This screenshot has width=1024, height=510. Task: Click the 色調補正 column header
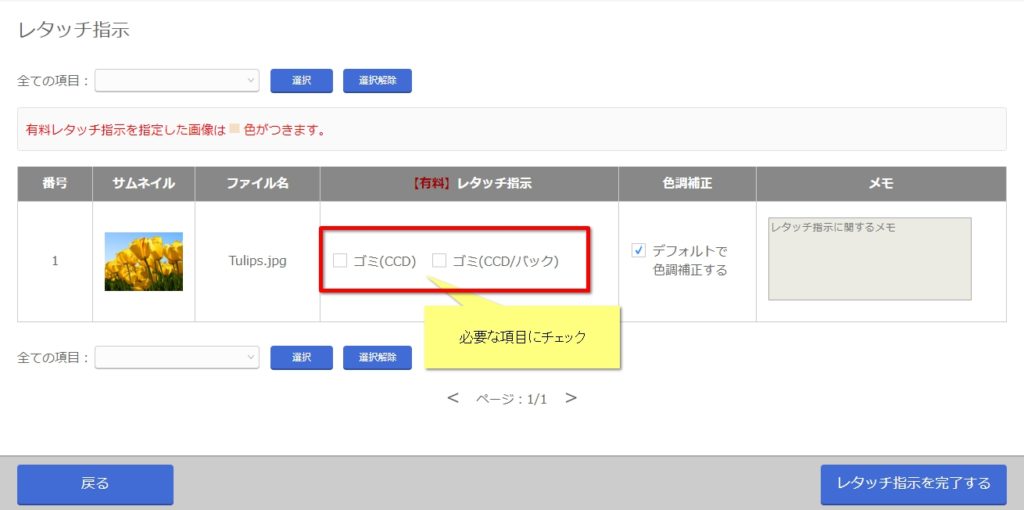pos(688,183)
